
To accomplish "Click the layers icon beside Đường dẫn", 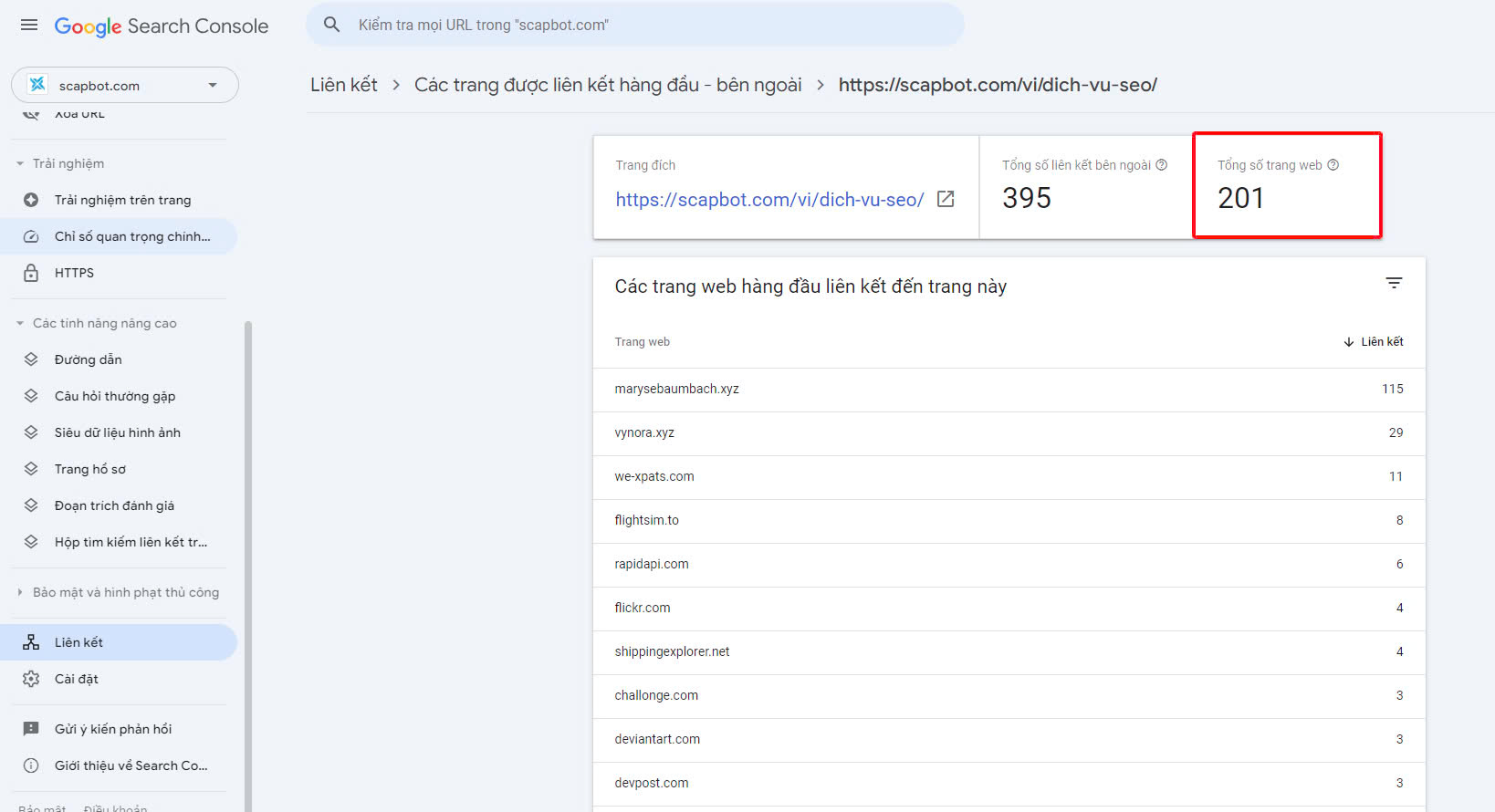I will pos(31,359).
